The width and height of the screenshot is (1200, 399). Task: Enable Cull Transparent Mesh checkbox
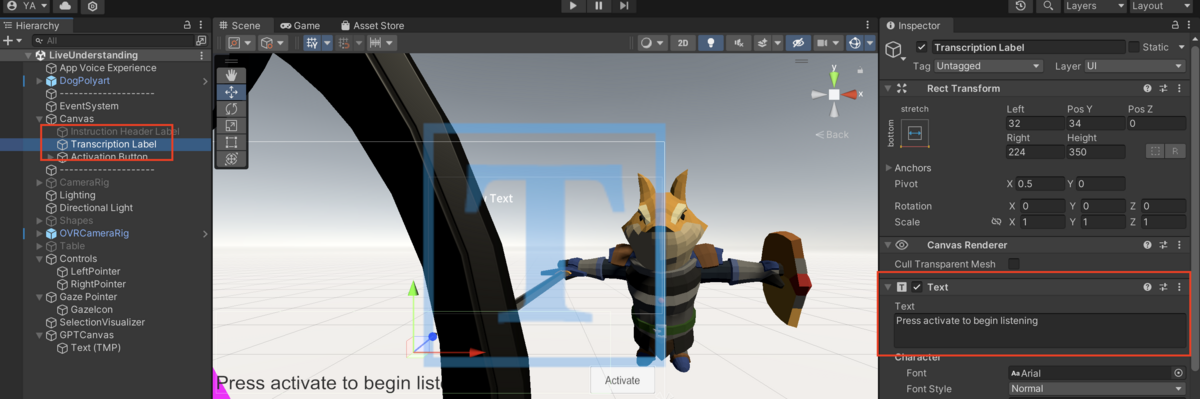1013,264
